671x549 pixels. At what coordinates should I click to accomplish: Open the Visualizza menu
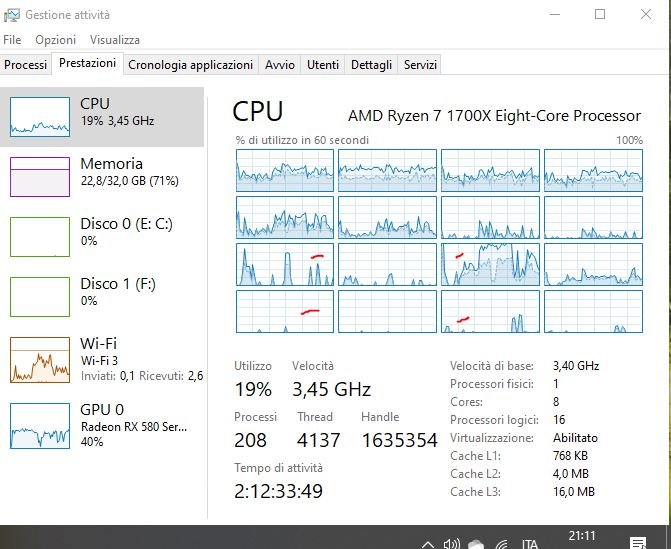pyautogui.click(x=115, y=40)
